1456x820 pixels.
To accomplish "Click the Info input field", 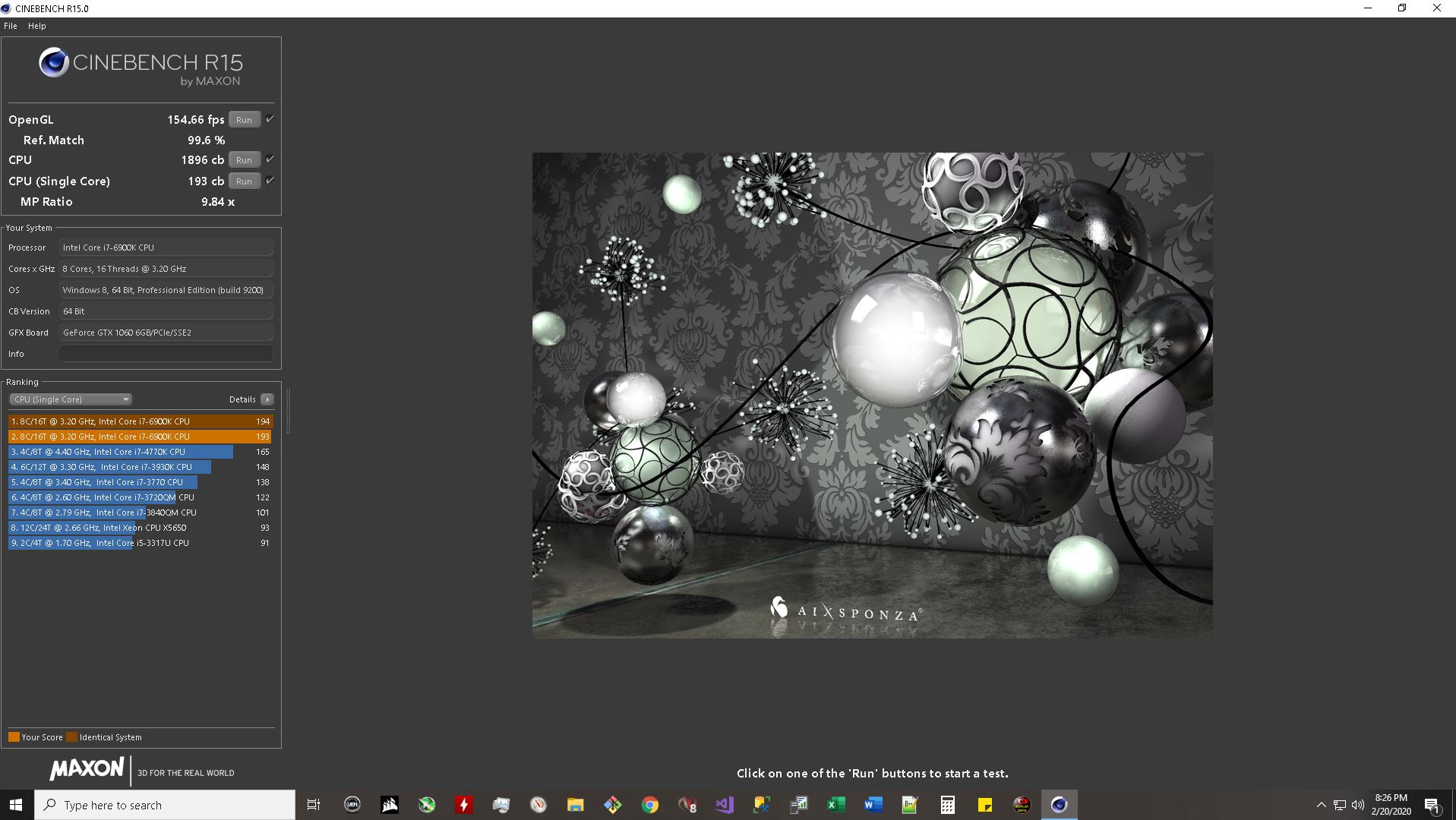I will [166, 354].
